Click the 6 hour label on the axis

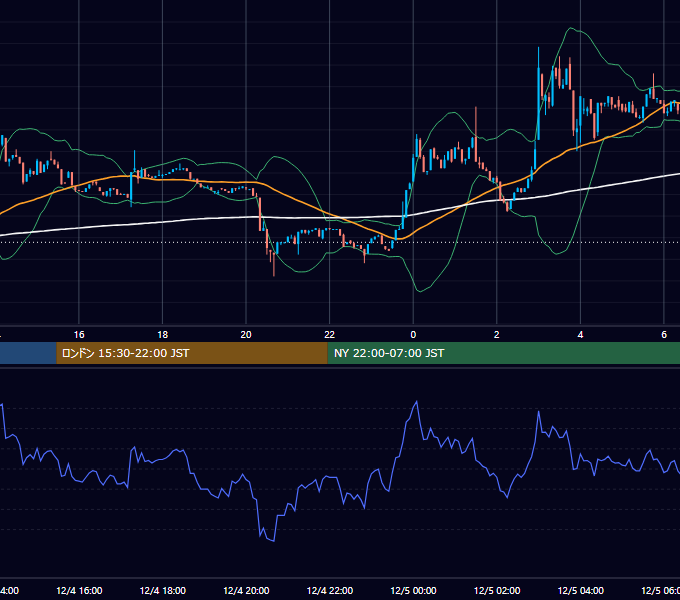pos(664,335)
